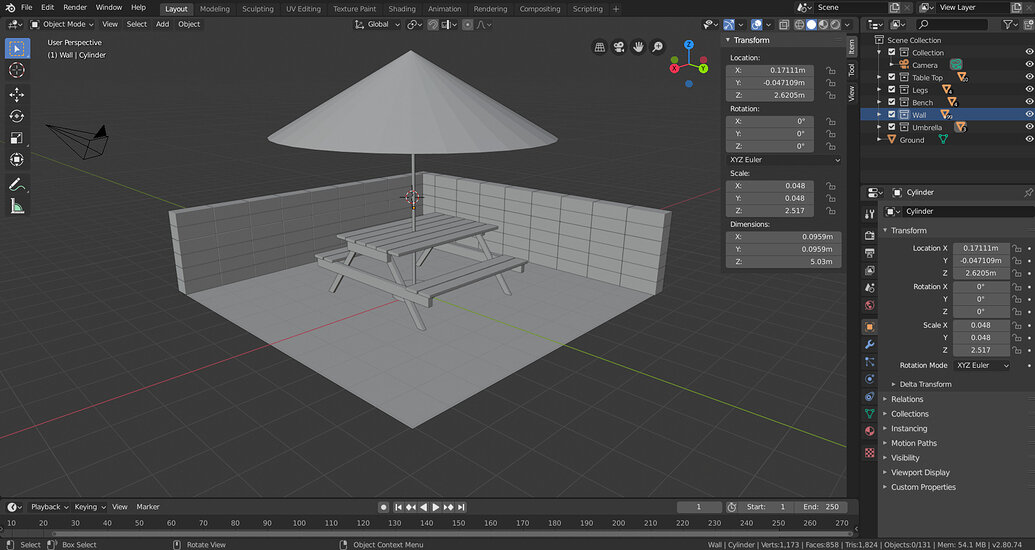Select the Select Box tool

[x=17, y=48]
